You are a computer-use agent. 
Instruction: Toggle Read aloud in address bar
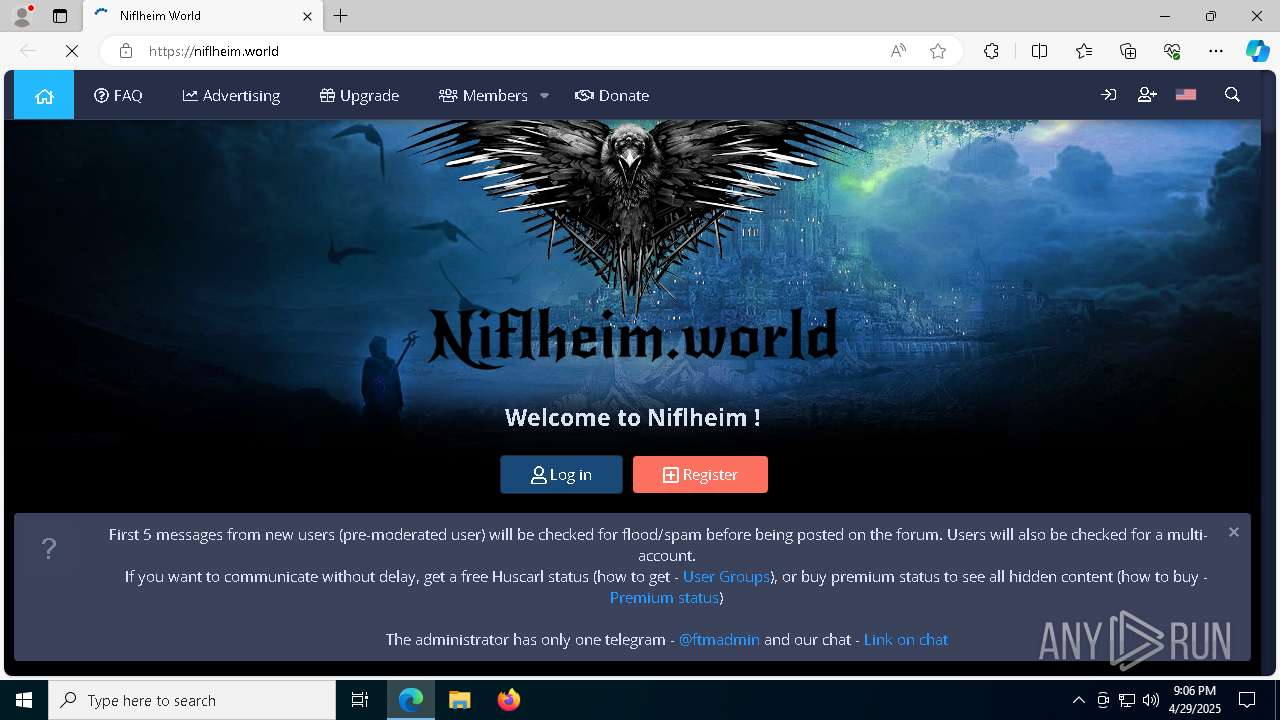pyautogui.click(x=898, y=51)
